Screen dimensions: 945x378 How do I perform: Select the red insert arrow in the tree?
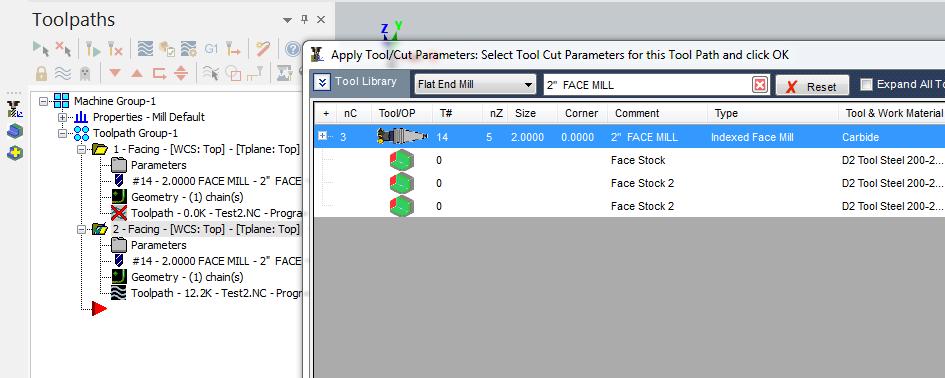point(99,309)
